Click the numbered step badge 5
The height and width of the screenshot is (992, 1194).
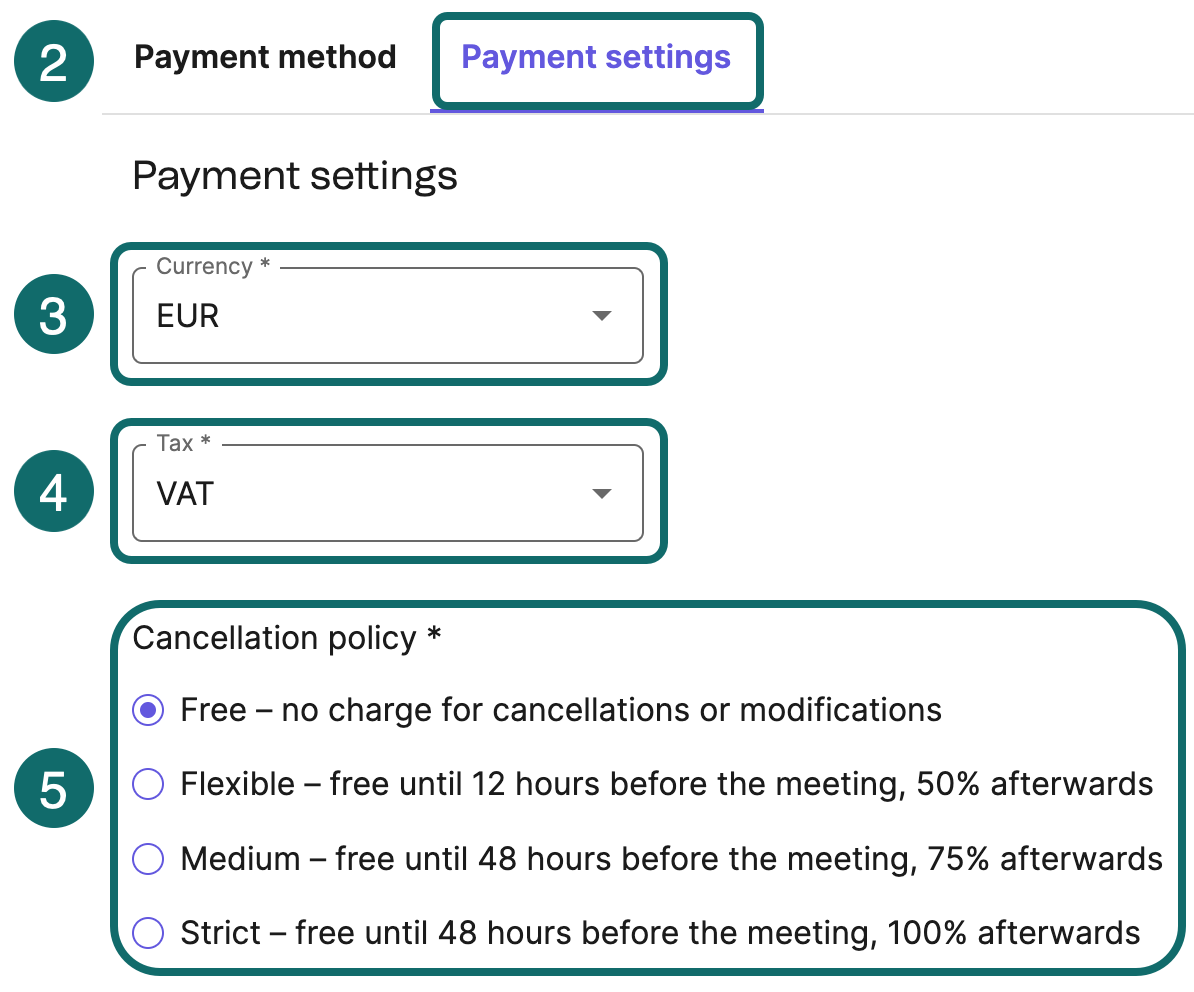[53, 788]
